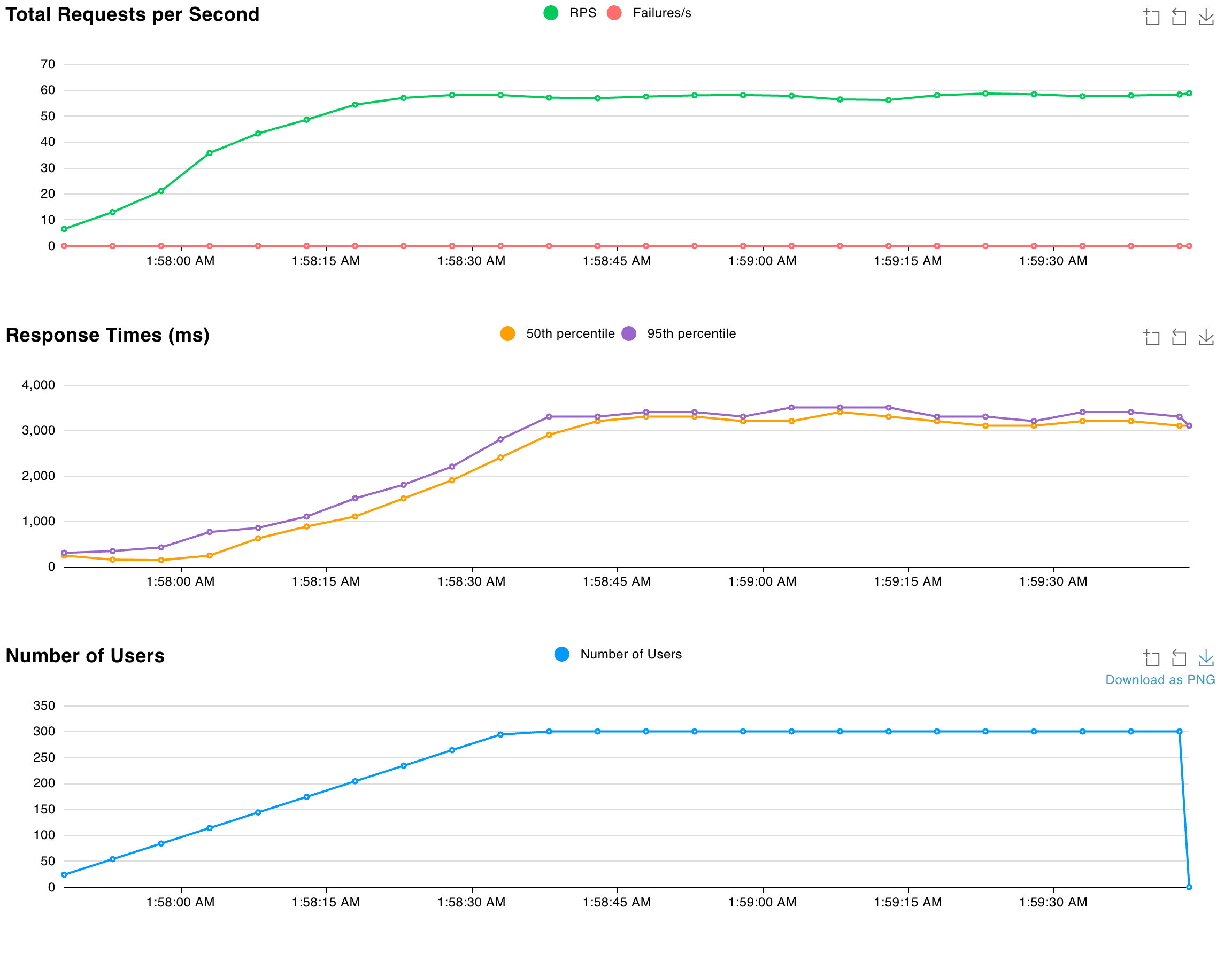Viewport: 1232px width, 962px height.
Task: Click zoom icon on Total Requests chart
Action: [1151, 17]
